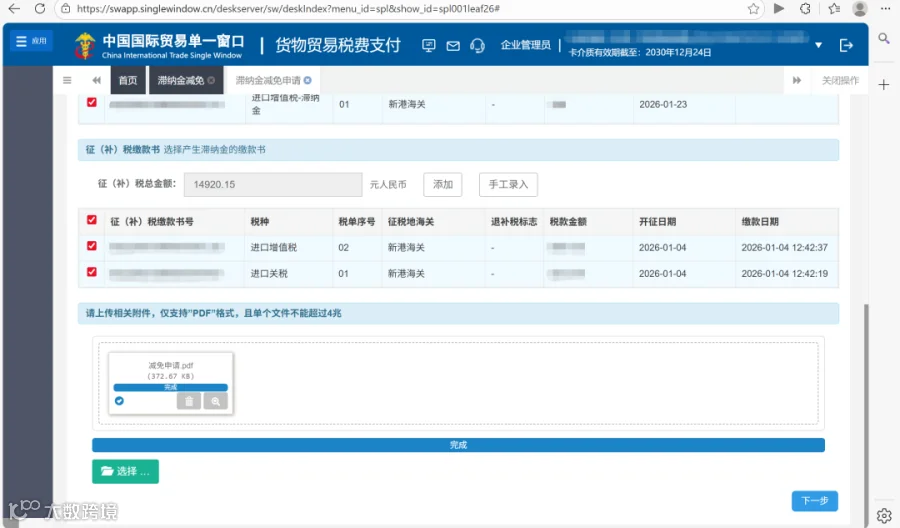Open the mail envelope icon in header

click(x=453, y=45)
